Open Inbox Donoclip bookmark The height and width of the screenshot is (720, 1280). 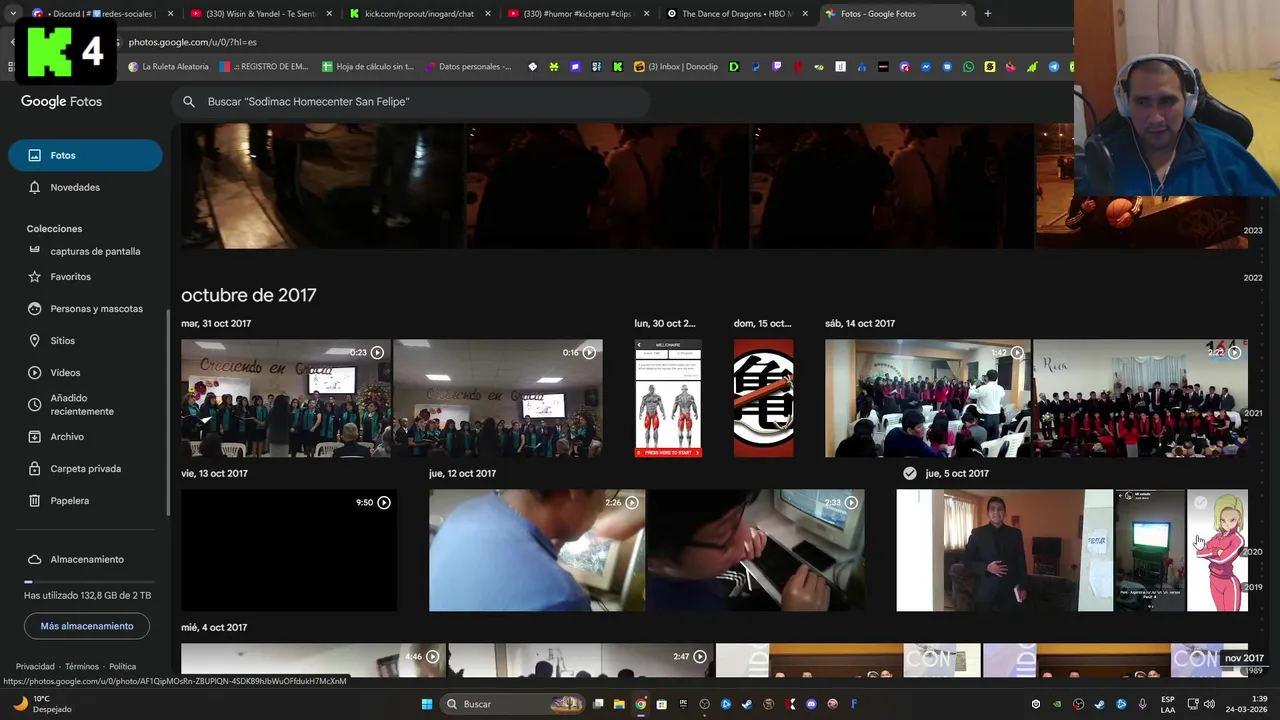tap(676, 67)
